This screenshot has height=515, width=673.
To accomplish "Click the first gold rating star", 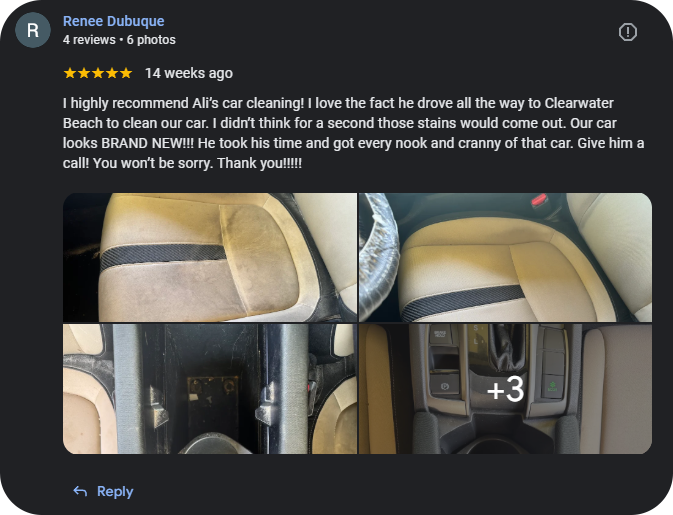I will (x=70, y=73).
